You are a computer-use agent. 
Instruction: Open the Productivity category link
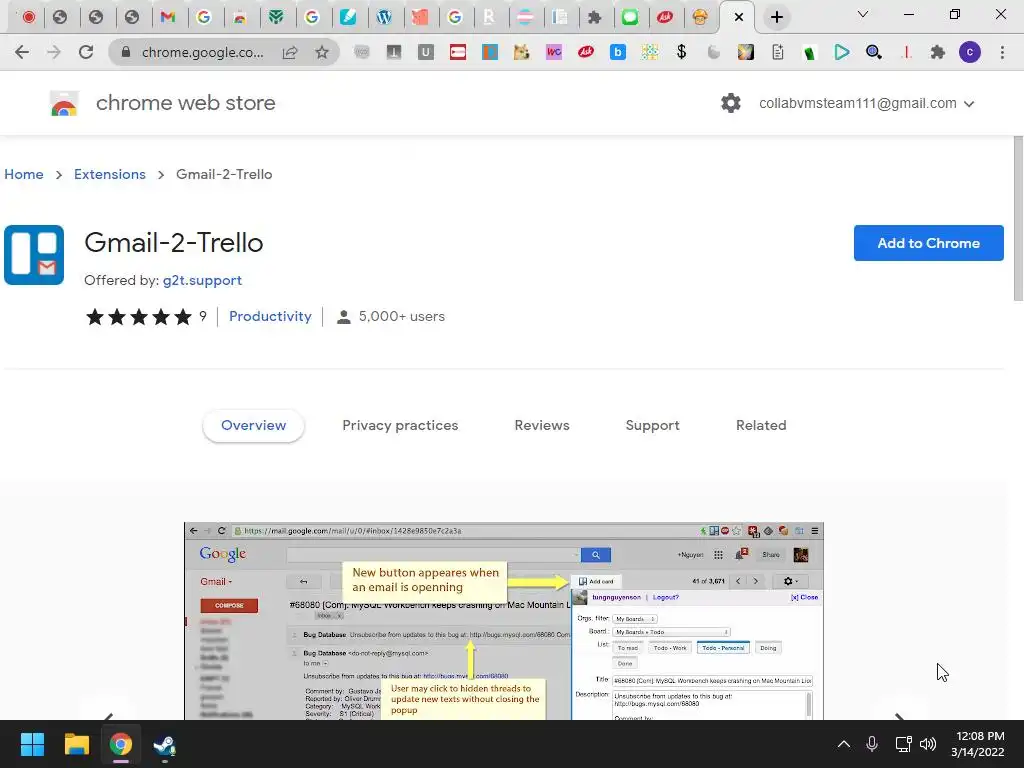pyautogui.click(x=270, y=316)
